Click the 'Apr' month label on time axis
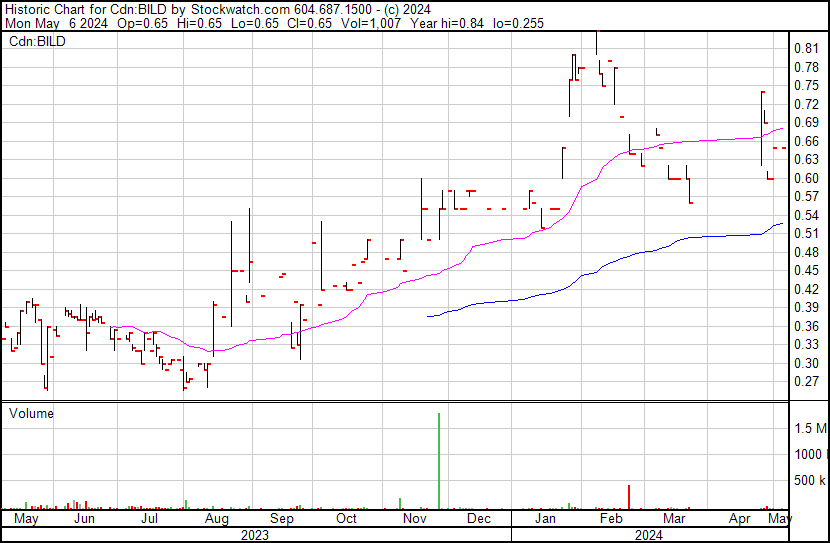The width and height of the screenshot is (830, 543). point(739,519)
